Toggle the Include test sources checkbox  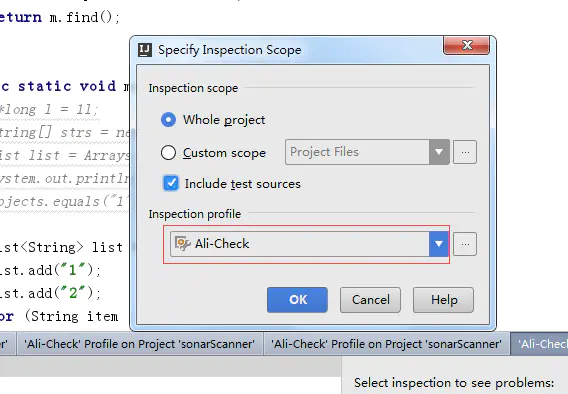(x=171, y=183)
